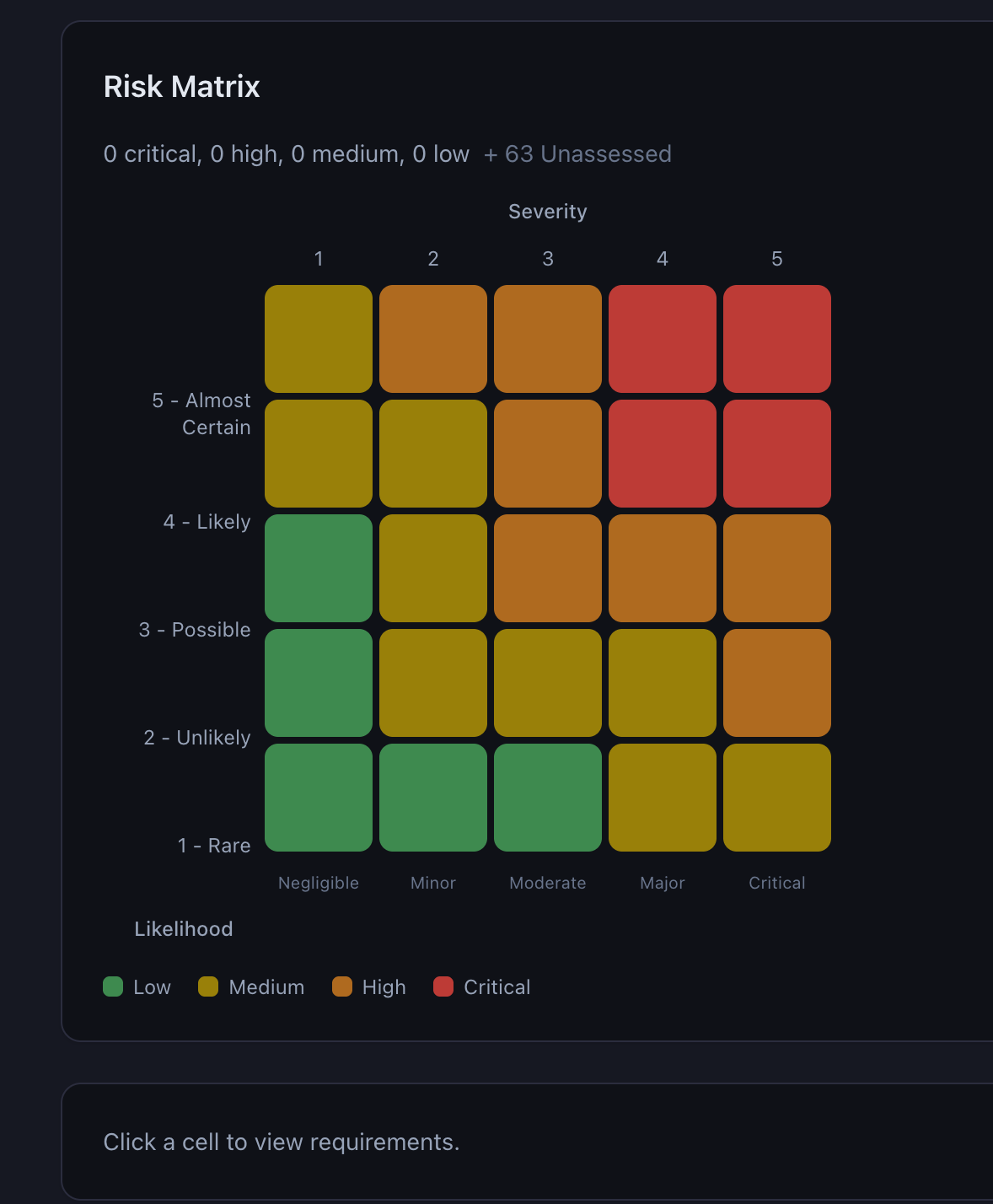
Task: Select fourth-row orange cell in Severity 5 column
Action: point(776,683)
